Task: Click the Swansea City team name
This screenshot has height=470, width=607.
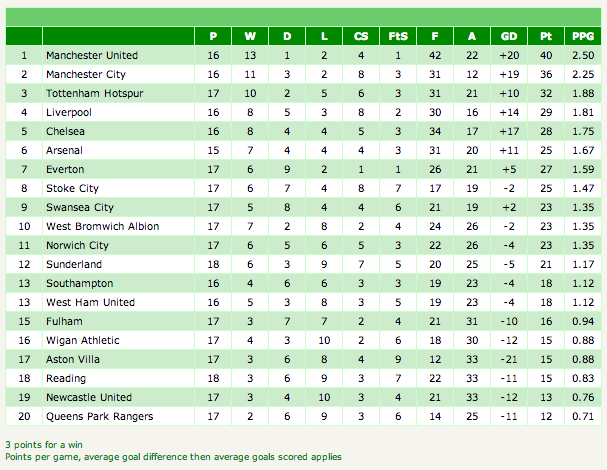Action: point(80,207)
